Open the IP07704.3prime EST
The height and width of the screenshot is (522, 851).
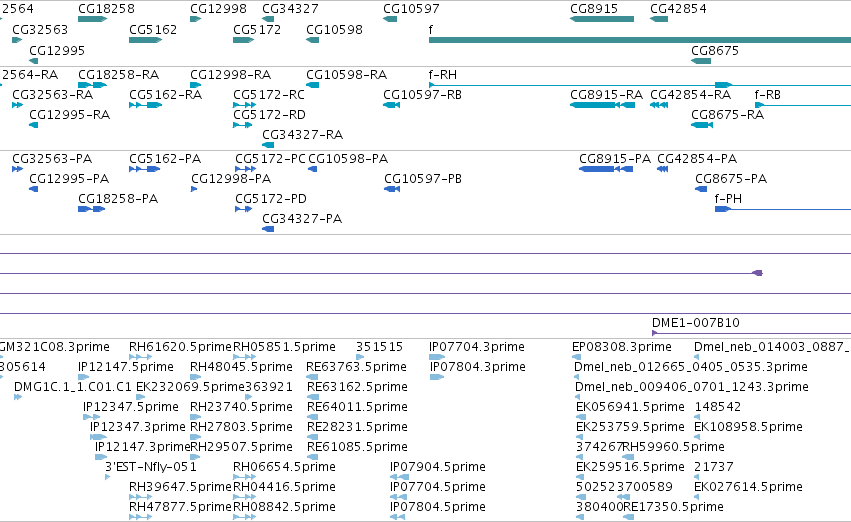[x=477, y=347]
